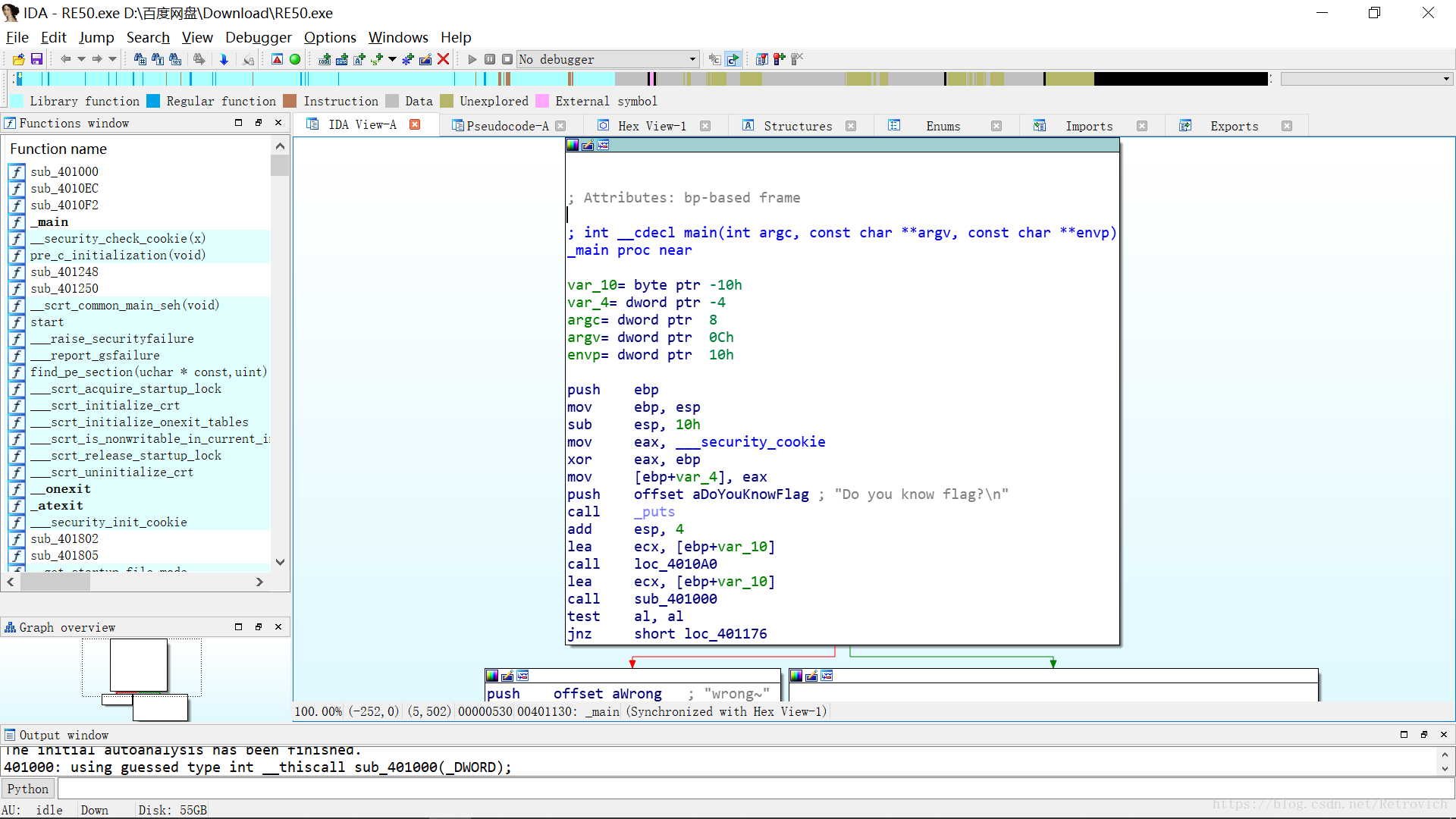Click the Regular function blue legend swatch
The height and width of the screenshot is (819, 1456).
(x=153, y=101)
